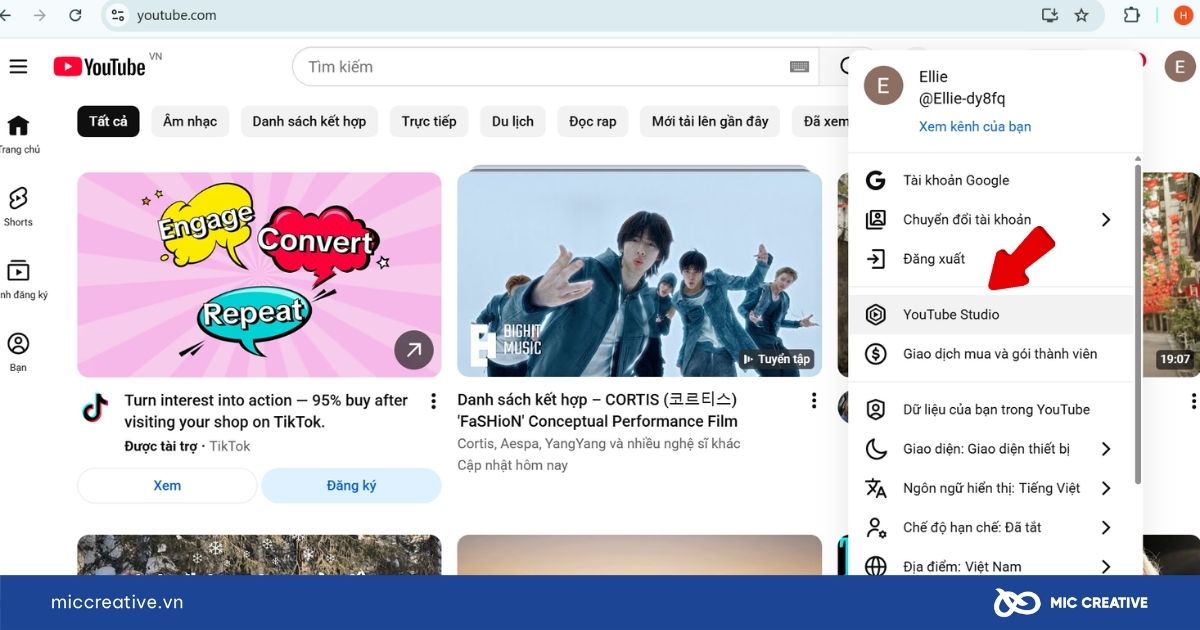The image size is (1200, 630).
Task: Expand Chuyển đổi tài khoản submenu
Action: [1106, 219]
